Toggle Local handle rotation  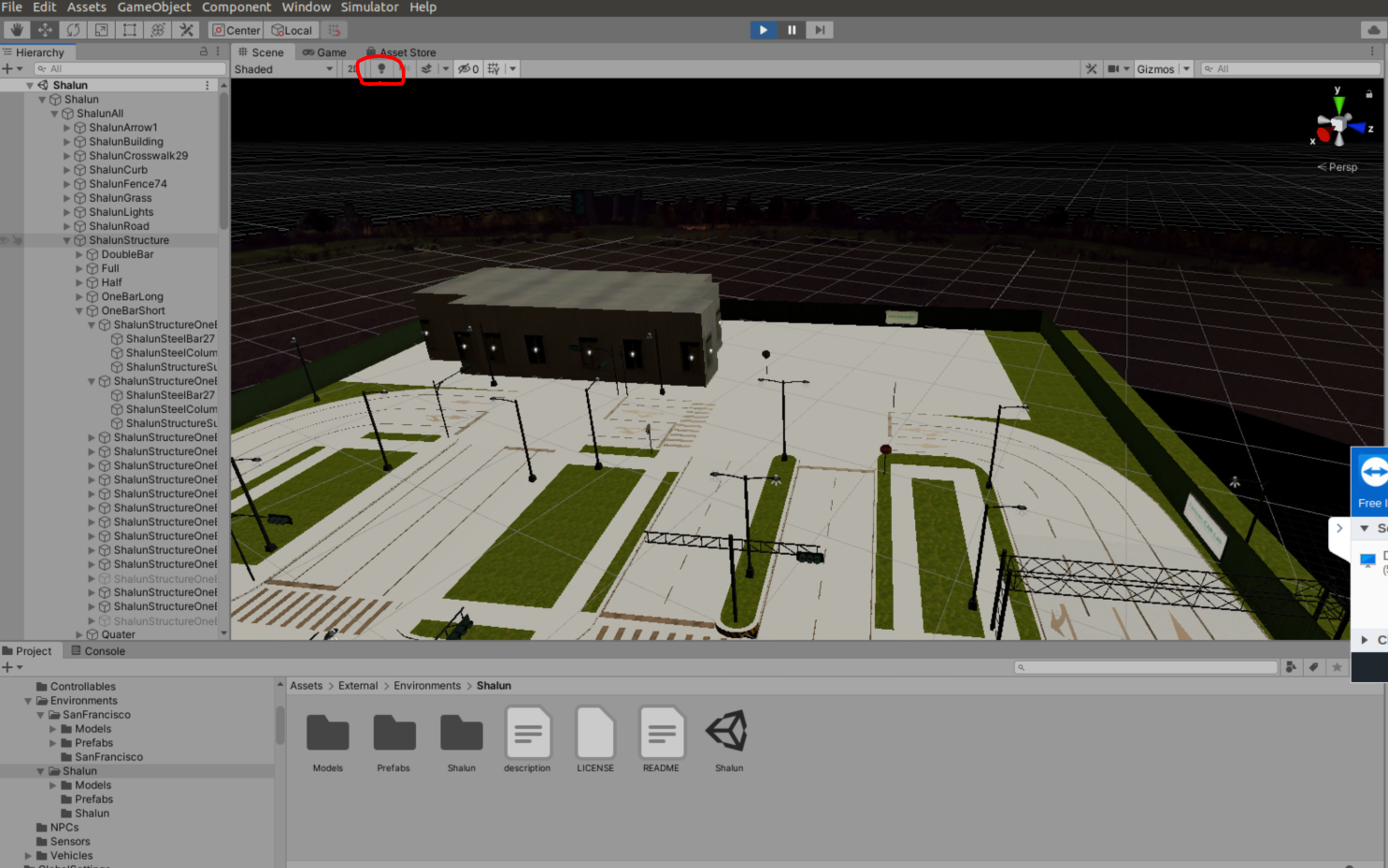coord(292,30)
